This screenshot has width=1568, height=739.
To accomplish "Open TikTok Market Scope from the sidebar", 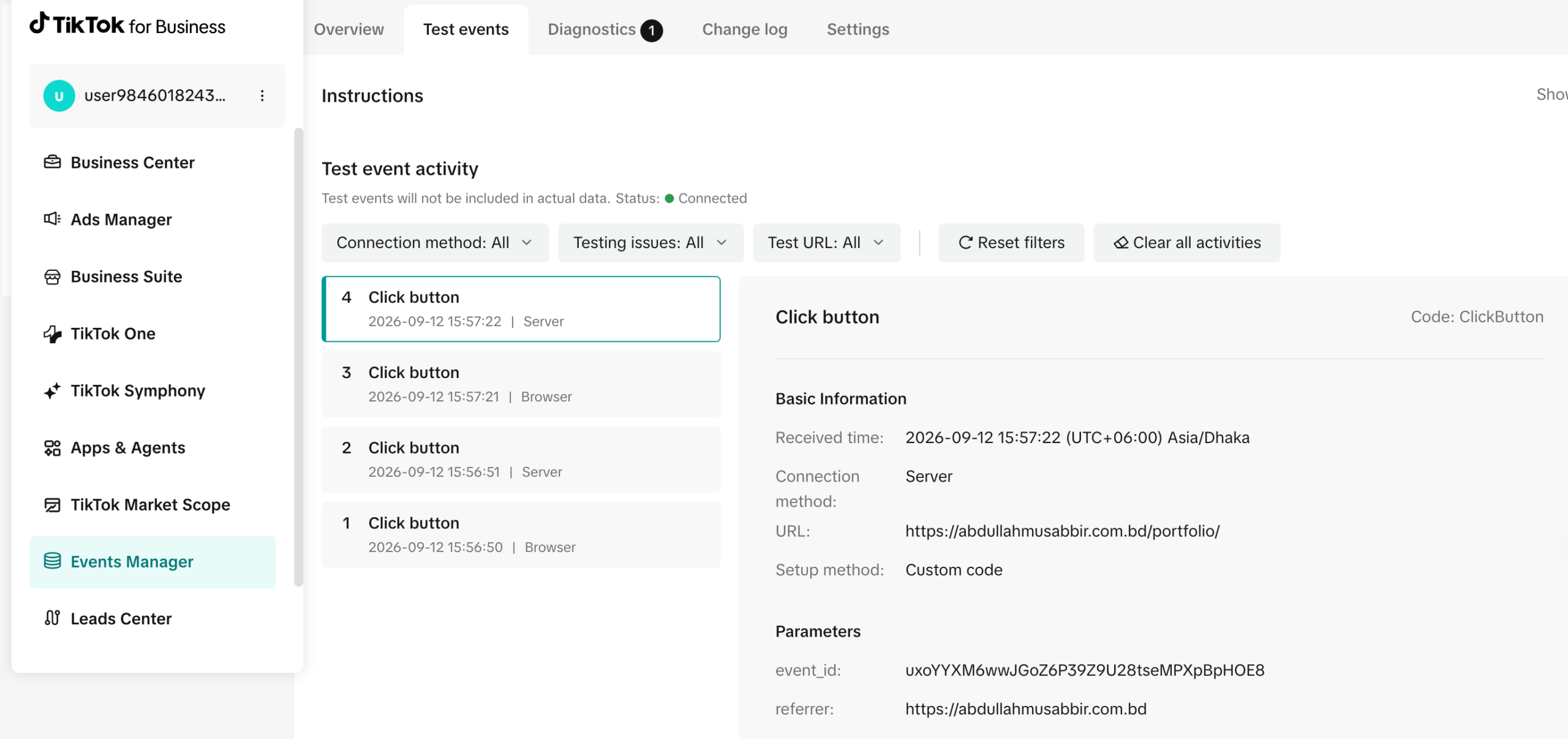I will 153,504.
